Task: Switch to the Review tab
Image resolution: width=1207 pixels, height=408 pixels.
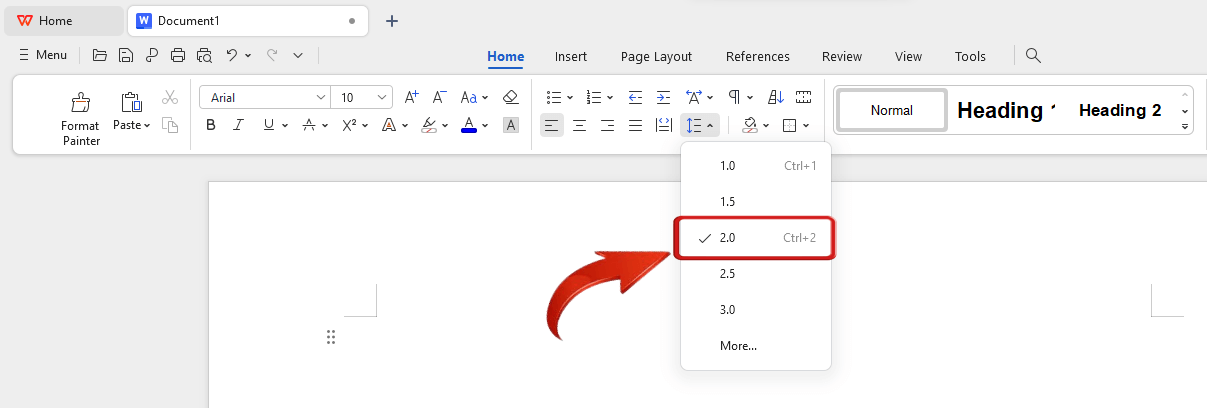Action: pyautogui.click(x=842, y=56)
